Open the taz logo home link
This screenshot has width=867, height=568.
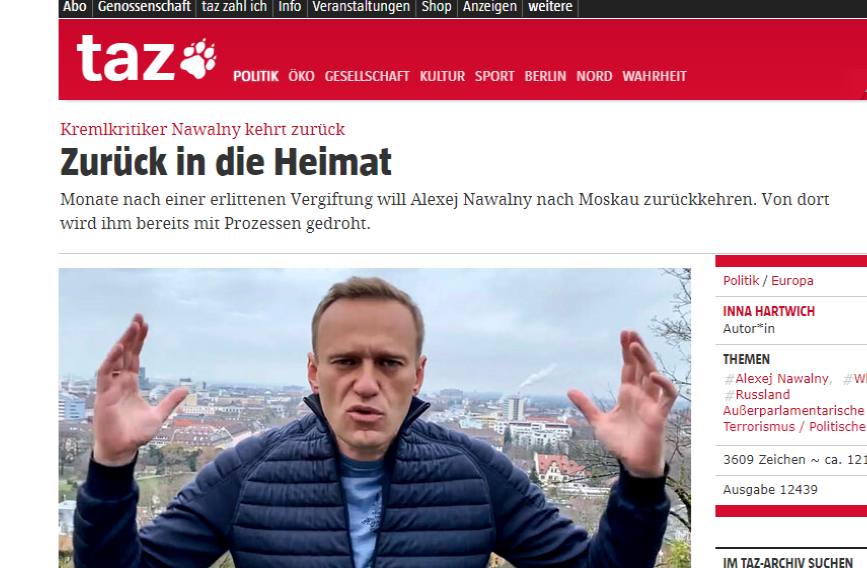point(146,58)
